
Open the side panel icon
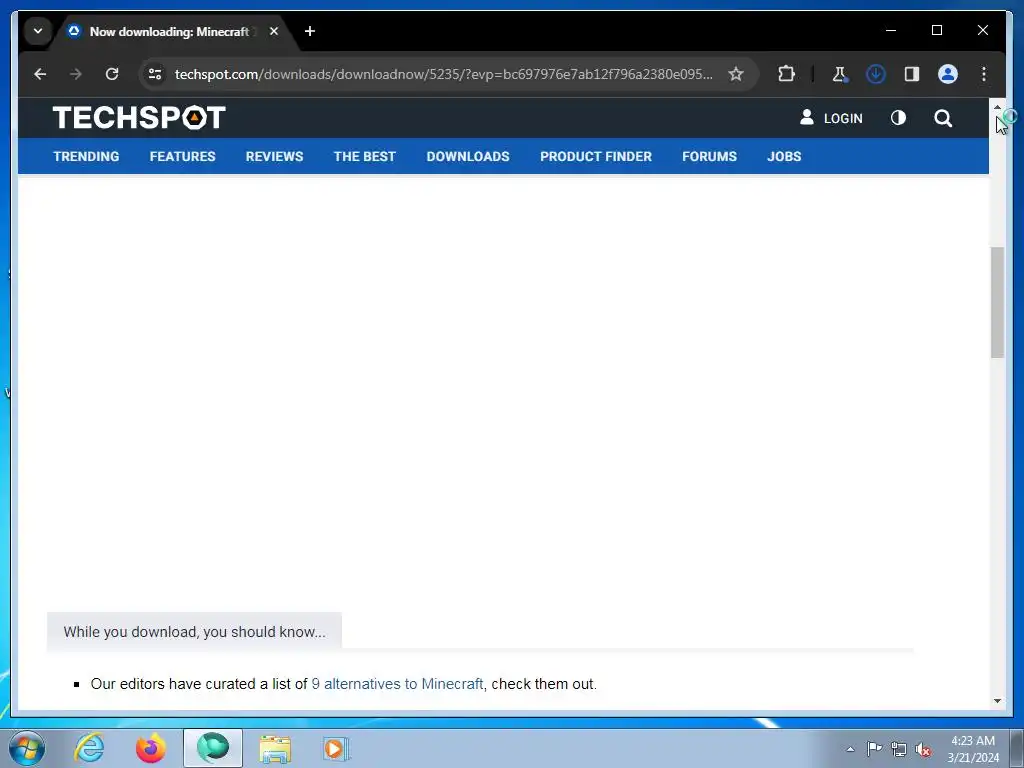(912, 74)
